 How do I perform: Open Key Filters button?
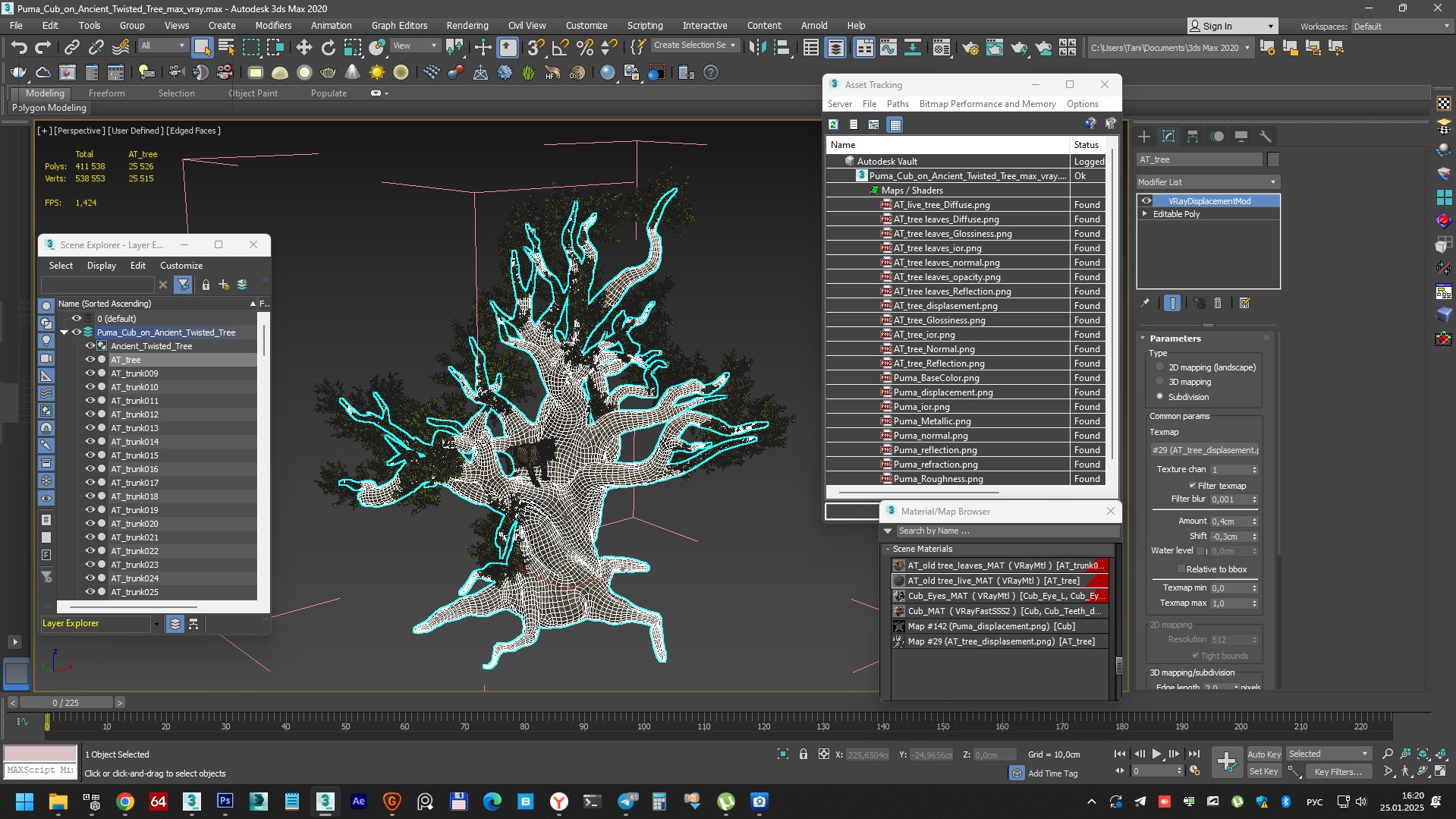tap(1338, 771)
